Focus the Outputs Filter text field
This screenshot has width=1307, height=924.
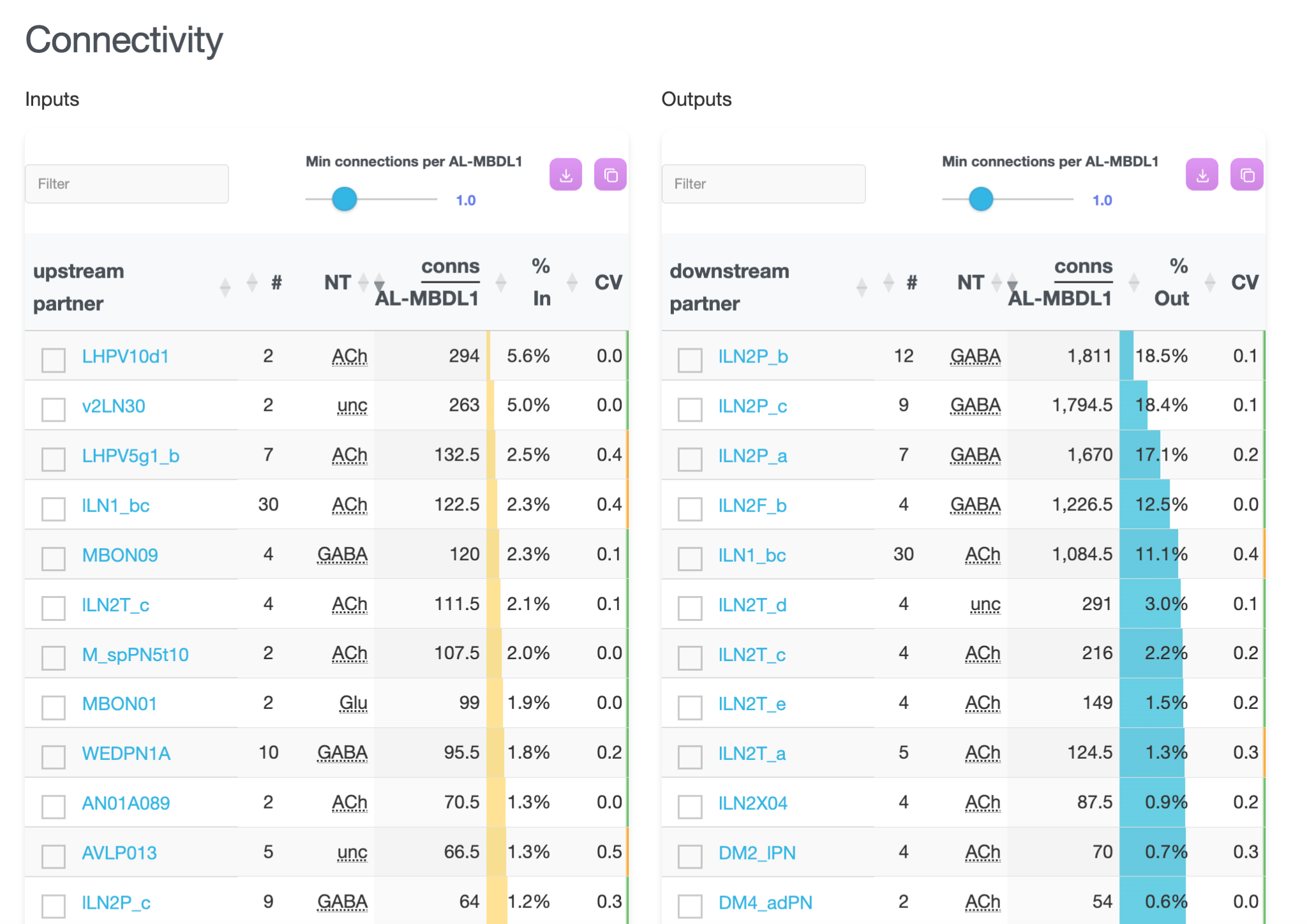tap(763, 184)
